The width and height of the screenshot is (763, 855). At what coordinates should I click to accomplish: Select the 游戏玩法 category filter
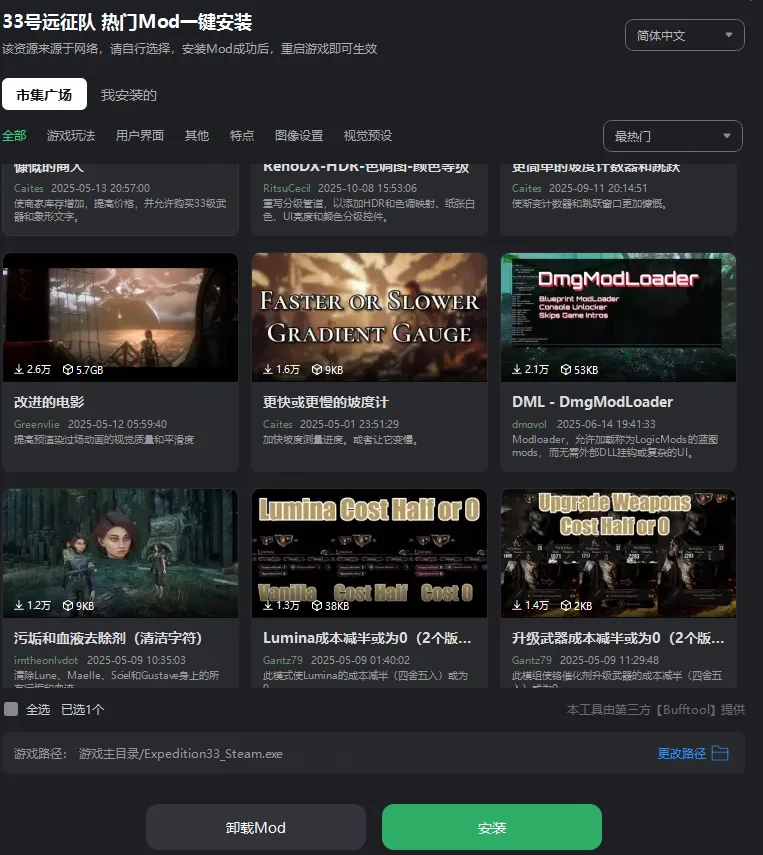pyautogui.click(x=71, y=135)
